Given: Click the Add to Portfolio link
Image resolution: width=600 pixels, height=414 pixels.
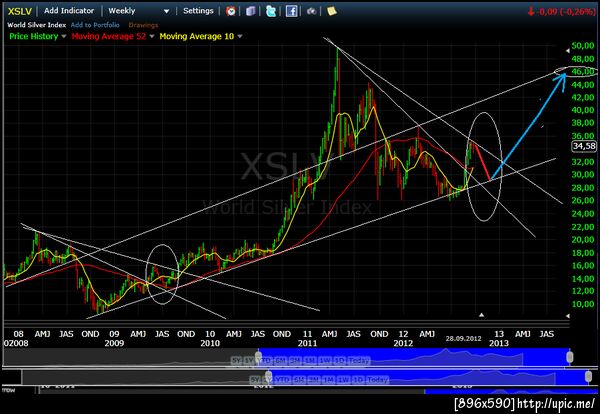Looking at the screenshot, I should [95, 25].
